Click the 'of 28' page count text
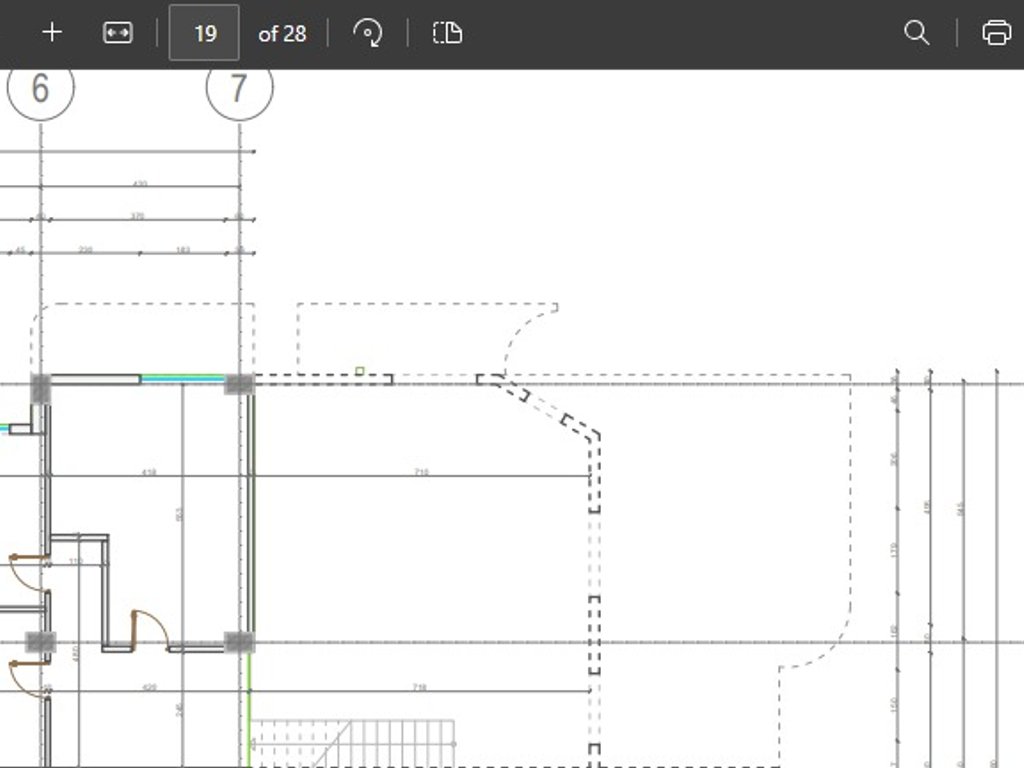Viewport: 1024px width, 768px height. (282, 34)
